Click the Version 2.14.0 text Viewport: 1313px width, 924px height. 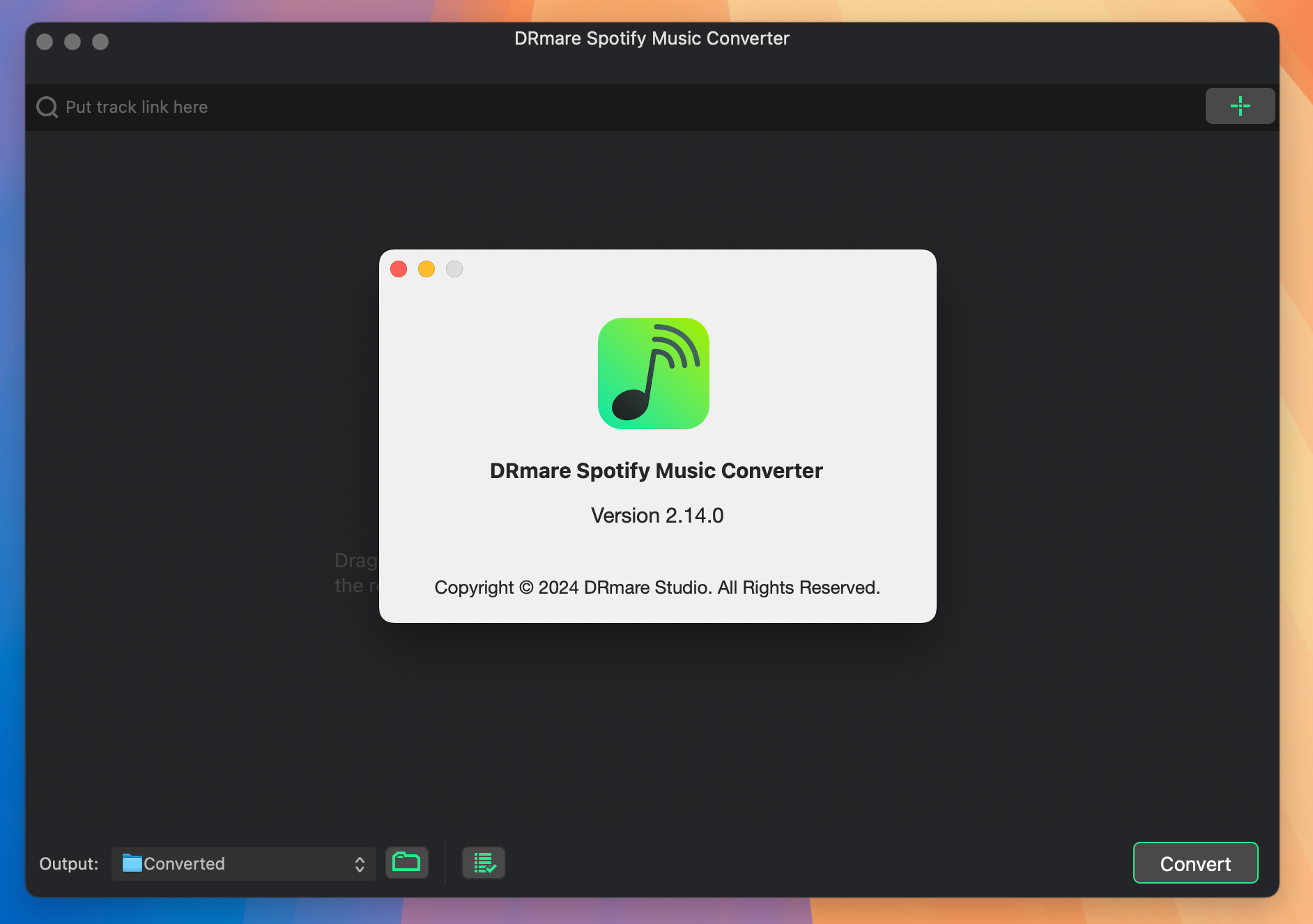coord(657,516)
